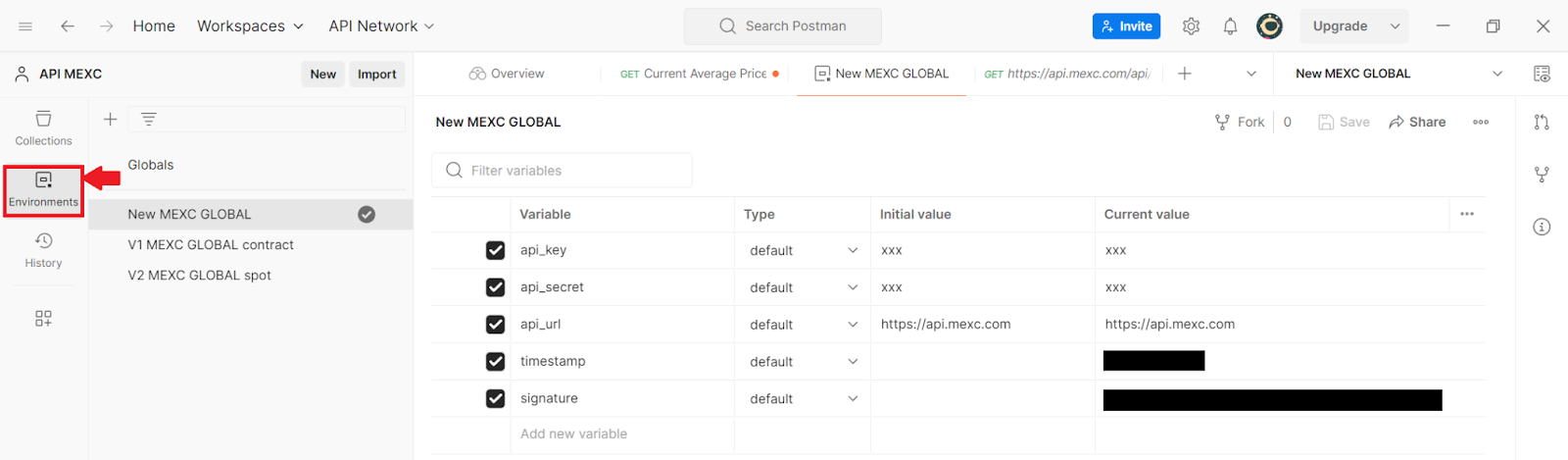1568x460 pixels.
Task: Open table column options three dots
Action: (1467, 214)
